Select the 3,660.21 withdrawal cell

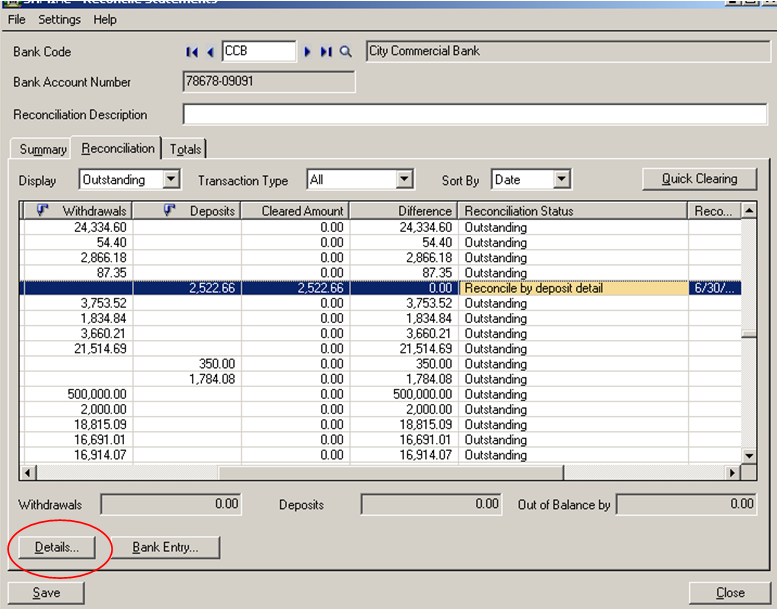78,333
